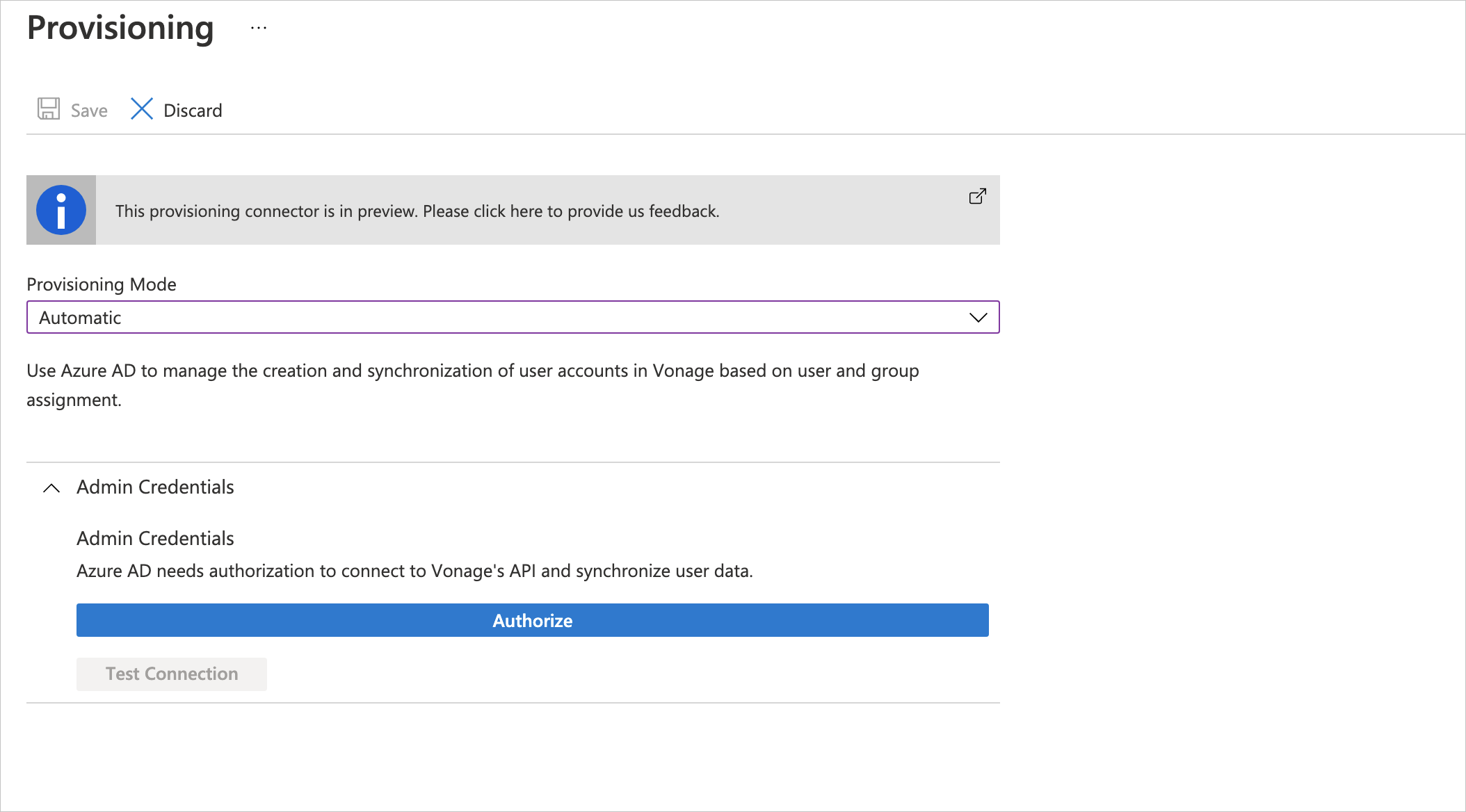The width and height of the screenshot is (1466, 812).
Task: Click the Test Connection button
Action: coord(172,674)
